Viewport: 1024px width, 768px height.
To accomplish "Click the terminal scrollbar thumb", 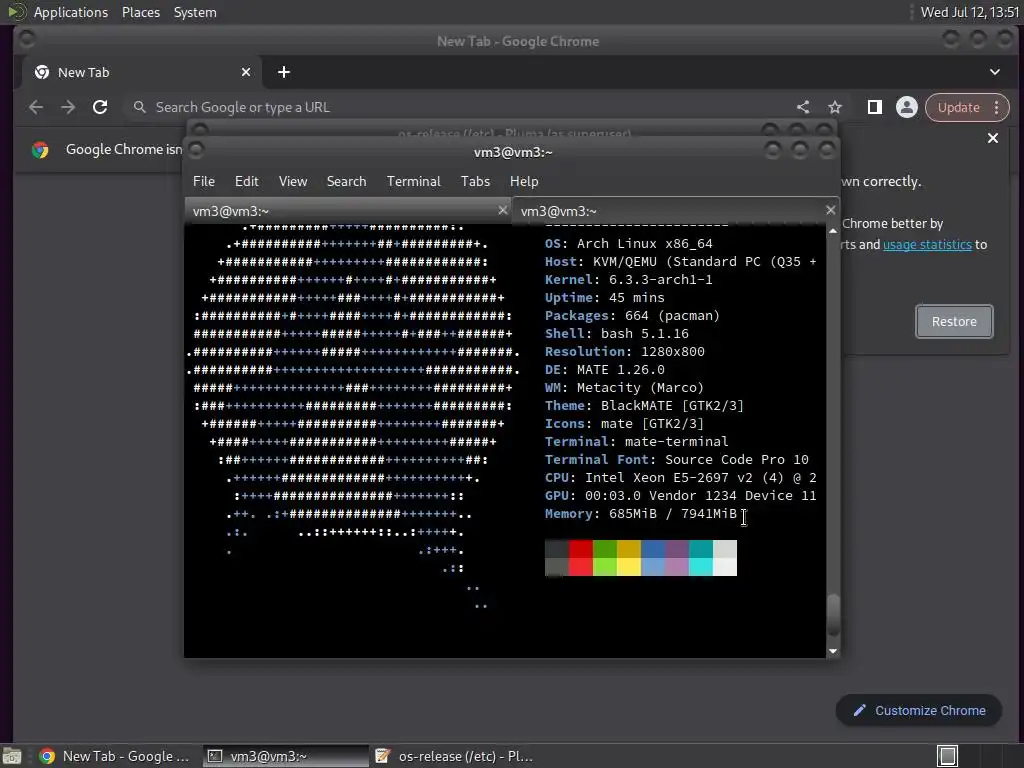I will [833, 615].
